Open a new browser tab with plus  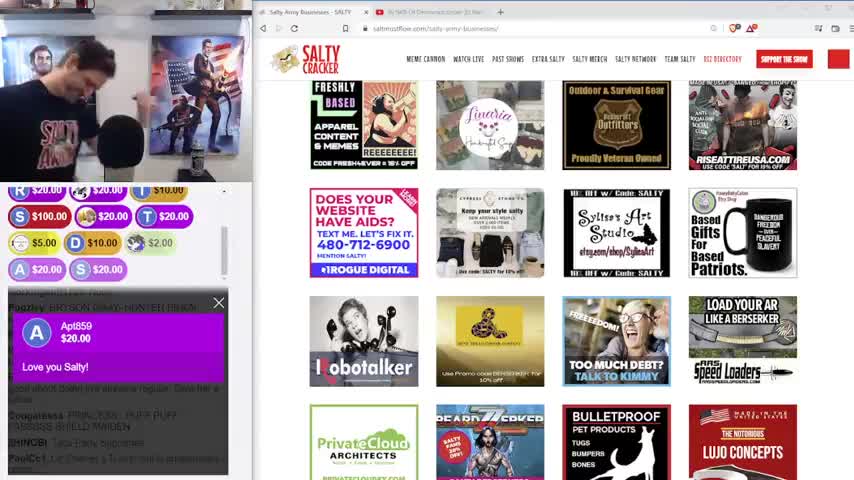[x=500, y=12]
